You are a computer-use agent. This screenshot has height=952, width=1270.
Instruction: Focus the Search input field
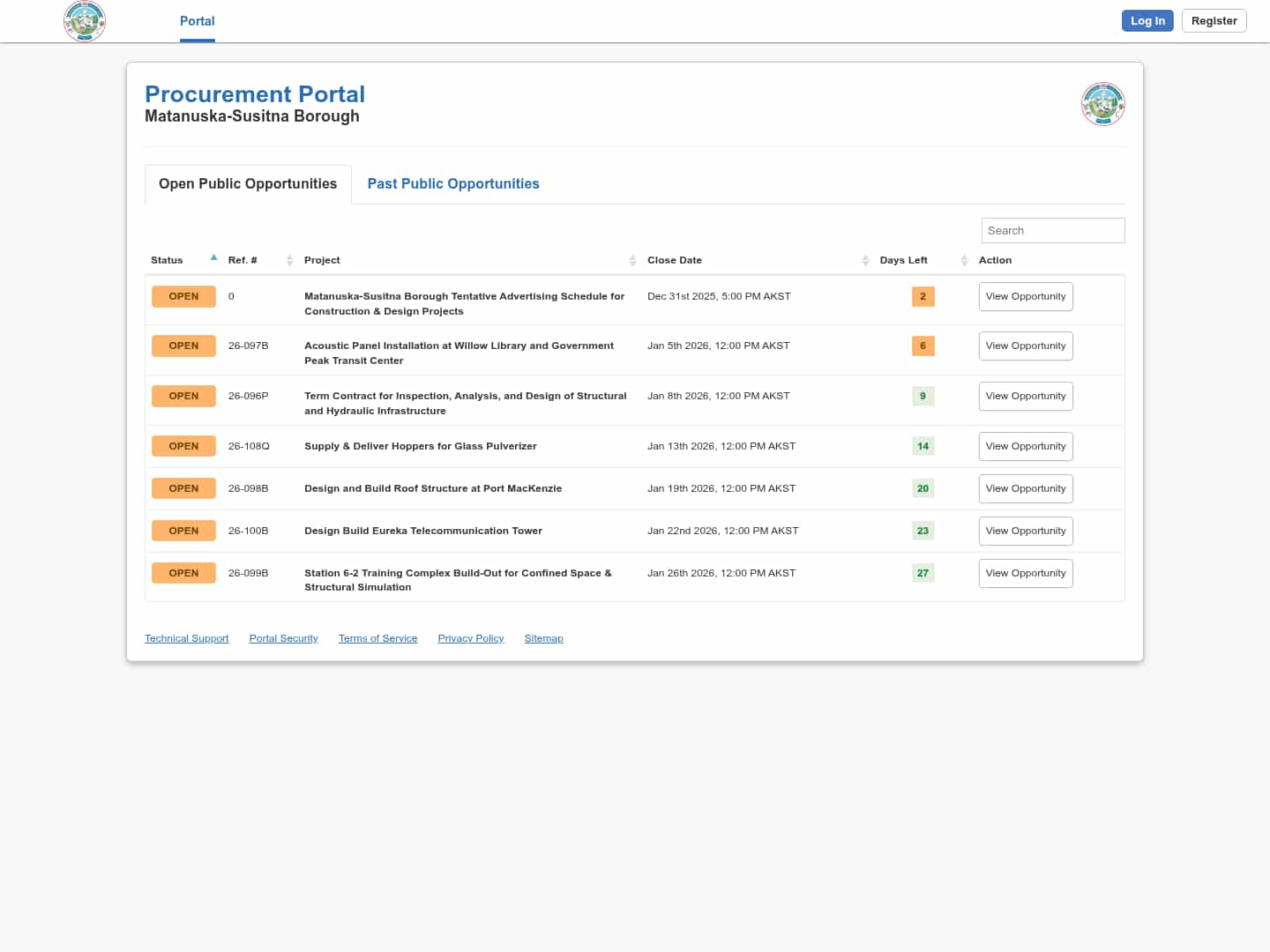point(1052,230)
